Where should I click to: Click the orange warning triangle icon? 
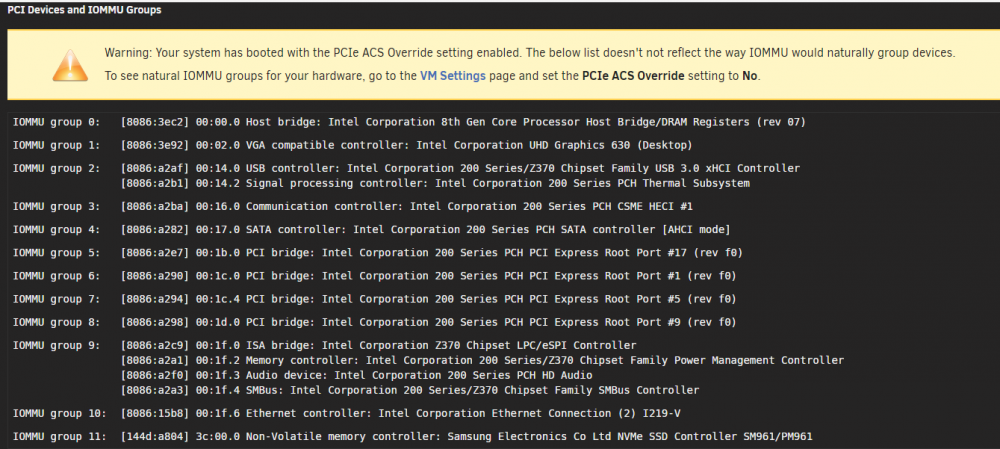point(70,65)
